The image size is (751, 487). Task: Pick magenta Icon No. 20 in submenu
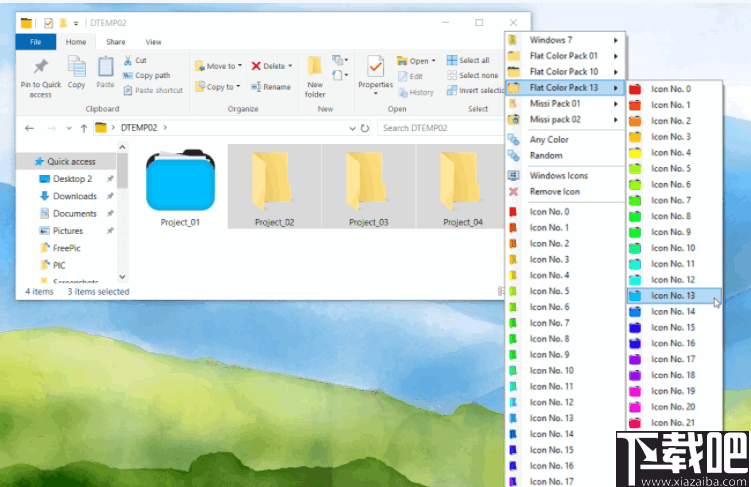[x=674, y=407]
